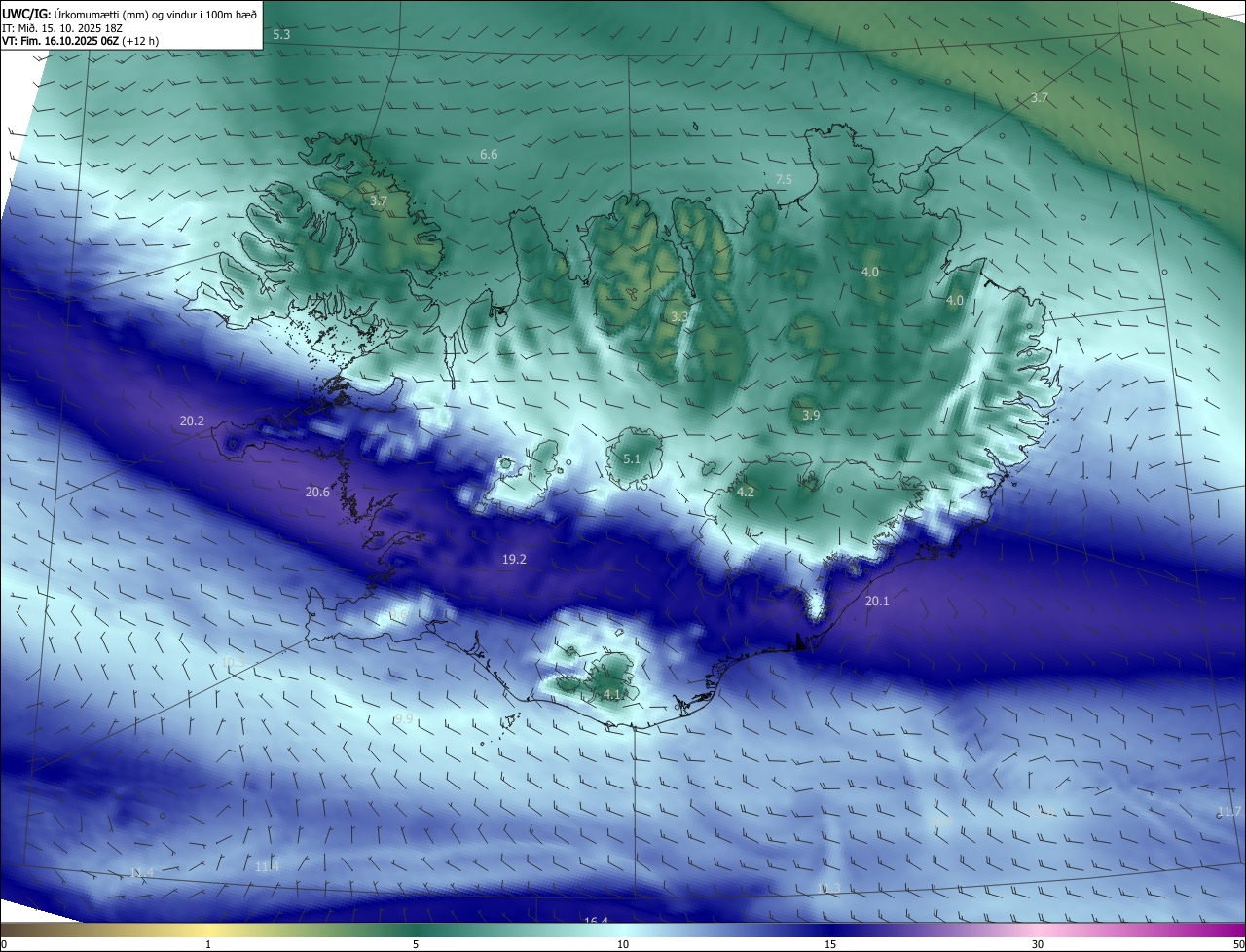The image size is (1246, 952).
Task: Click the 11.7 value label
Action: tap(1229, 812)
